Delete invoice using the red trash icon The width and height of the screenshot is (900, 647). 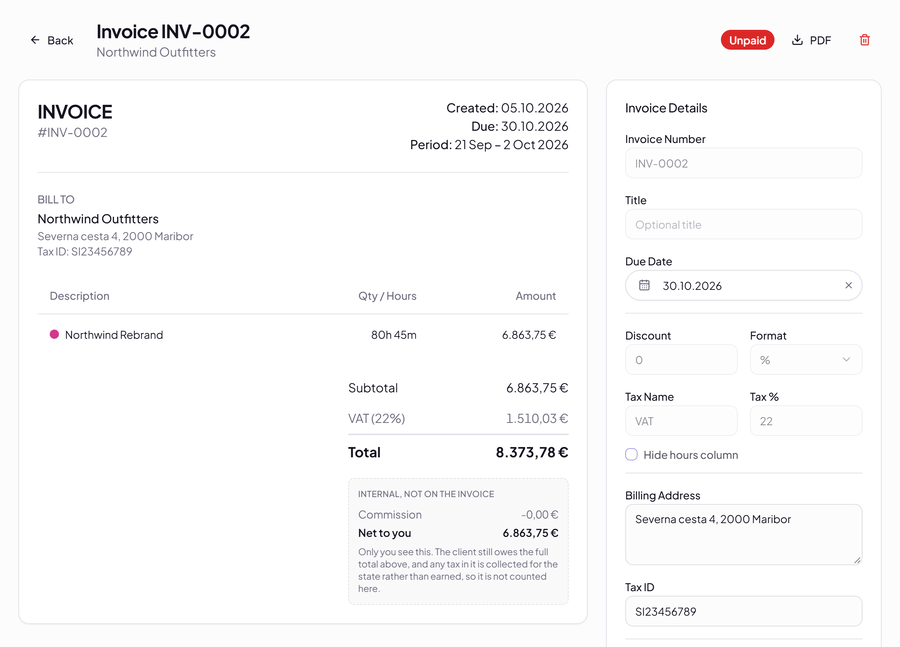(864, 40)
